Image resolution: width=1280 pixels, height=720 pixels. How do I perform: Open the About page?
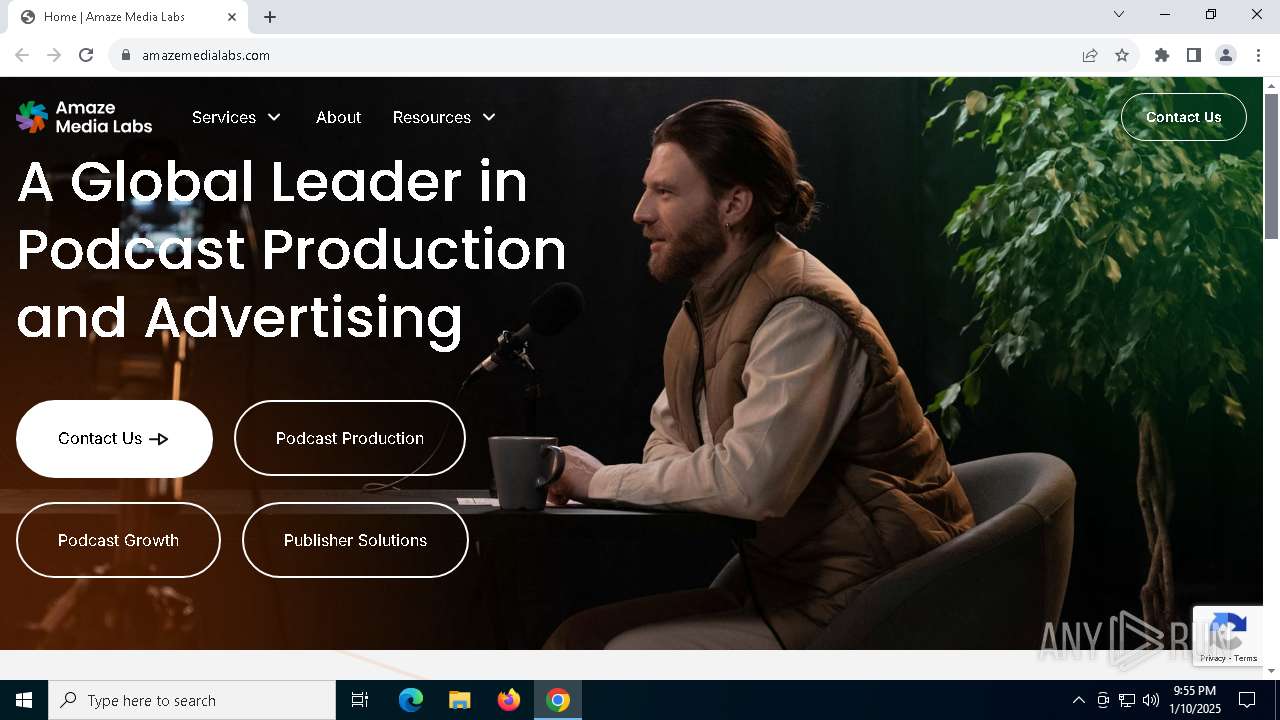click(x=338, y=117)
